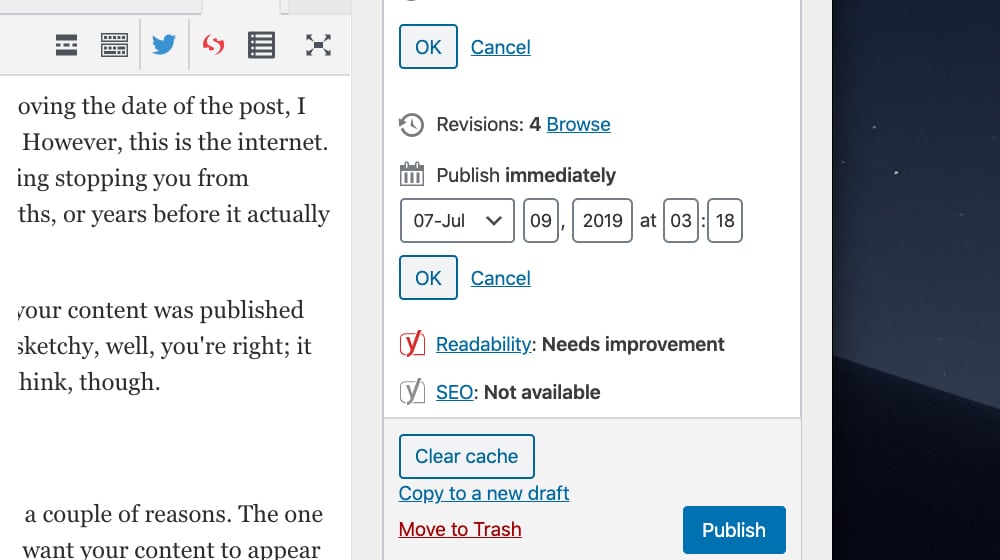Click the Yoast readability icon
Viewport: 1000px width, 560px height.
[412, 344]
